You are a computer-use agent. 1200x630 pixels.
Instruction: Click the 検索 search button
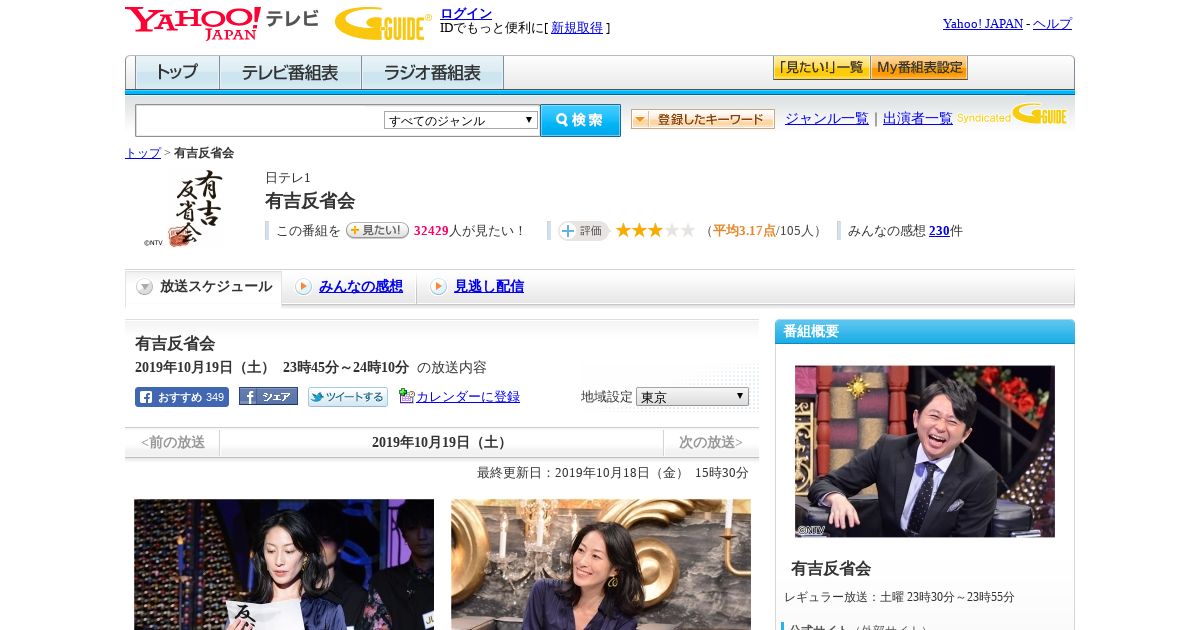pos(580,120)
